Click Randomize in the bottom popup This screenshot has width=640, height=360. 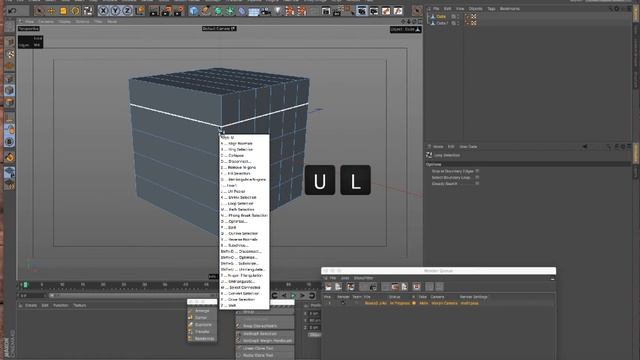202,338
